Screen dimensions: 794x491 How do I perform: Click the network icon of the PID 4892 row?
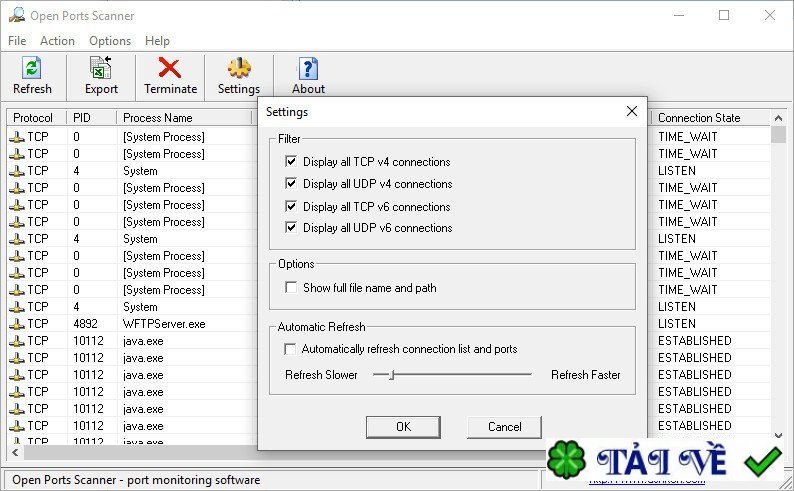[x=17, y=324]
